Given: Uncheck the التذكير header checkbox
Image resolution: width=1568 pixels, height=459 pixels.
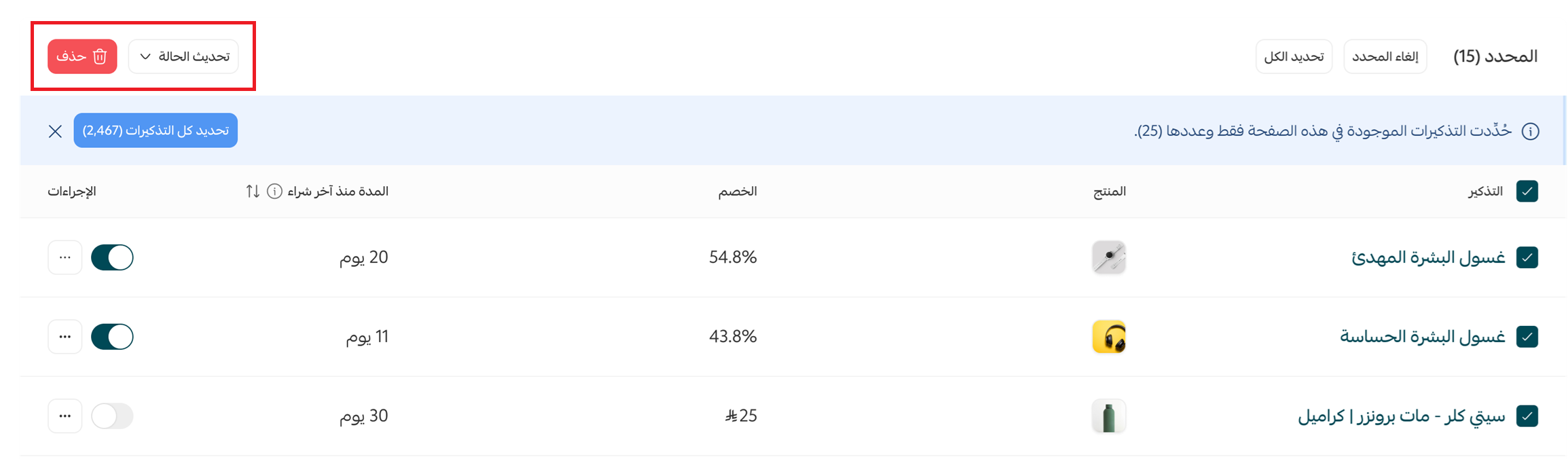Looking at the screenshot, I should click(x=1528, y=191).
